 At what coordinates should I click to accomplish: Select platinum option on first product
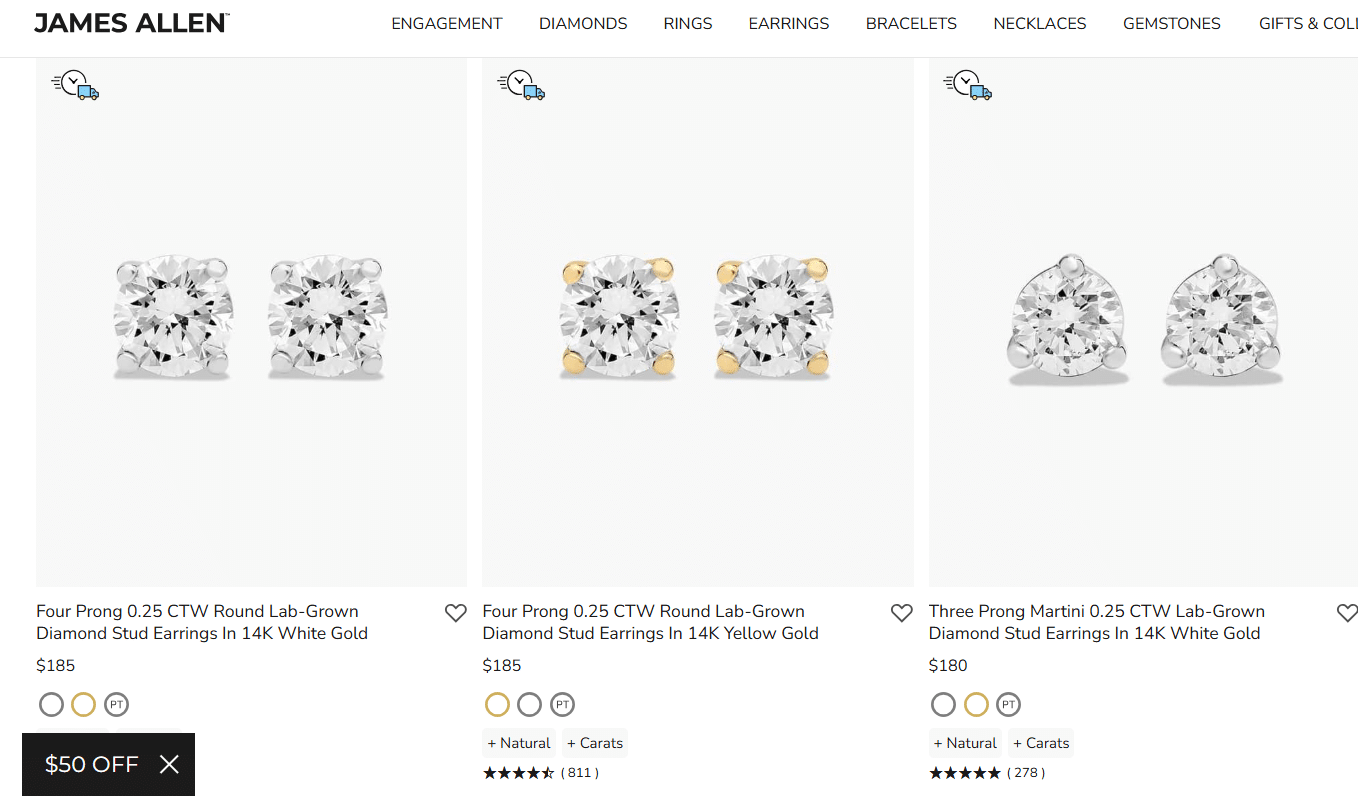[116, 705]
